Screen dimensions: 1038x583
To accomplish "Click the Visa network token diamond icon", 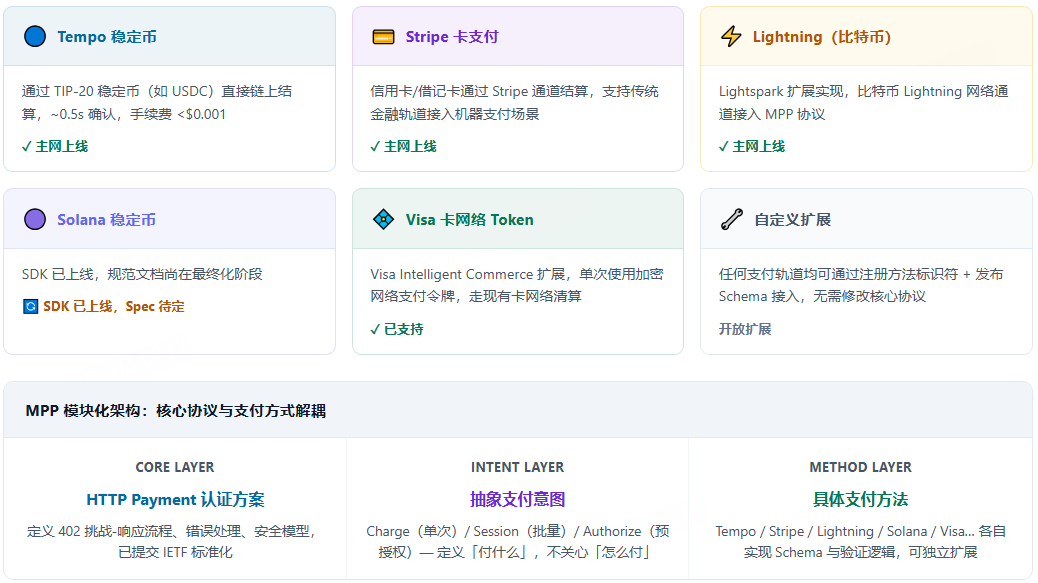I will [x=383, y=219].
